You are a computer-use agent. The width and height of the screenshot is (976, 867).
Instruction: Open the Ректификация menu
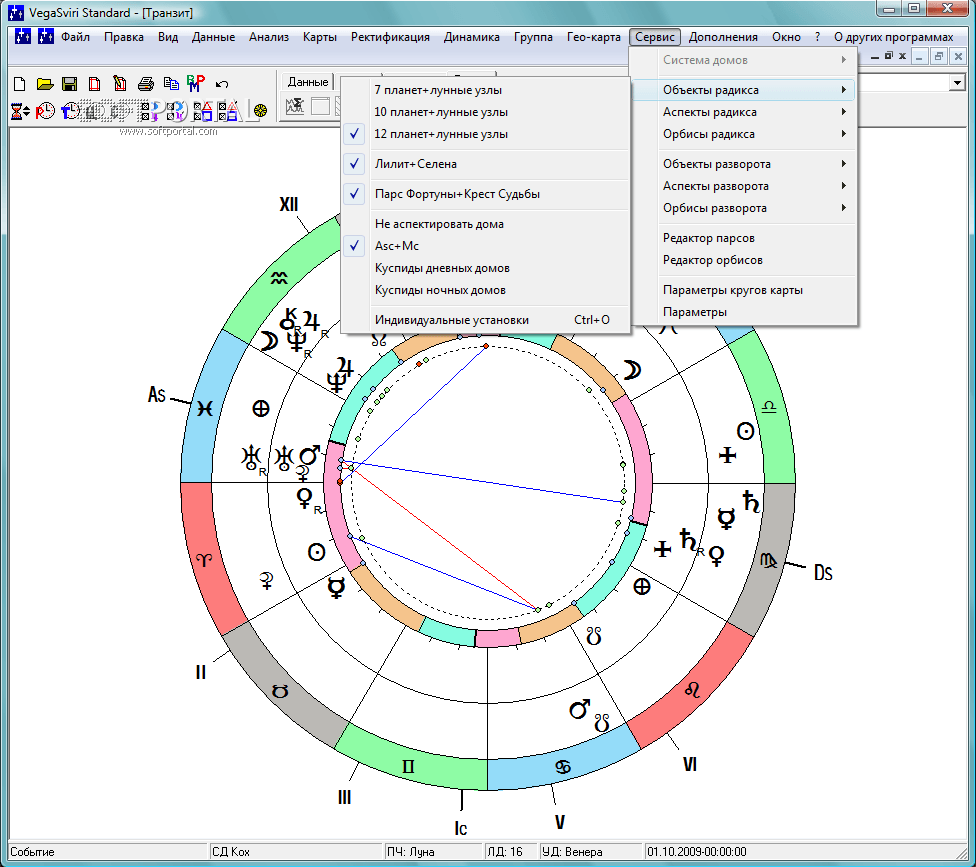[390, 37]
